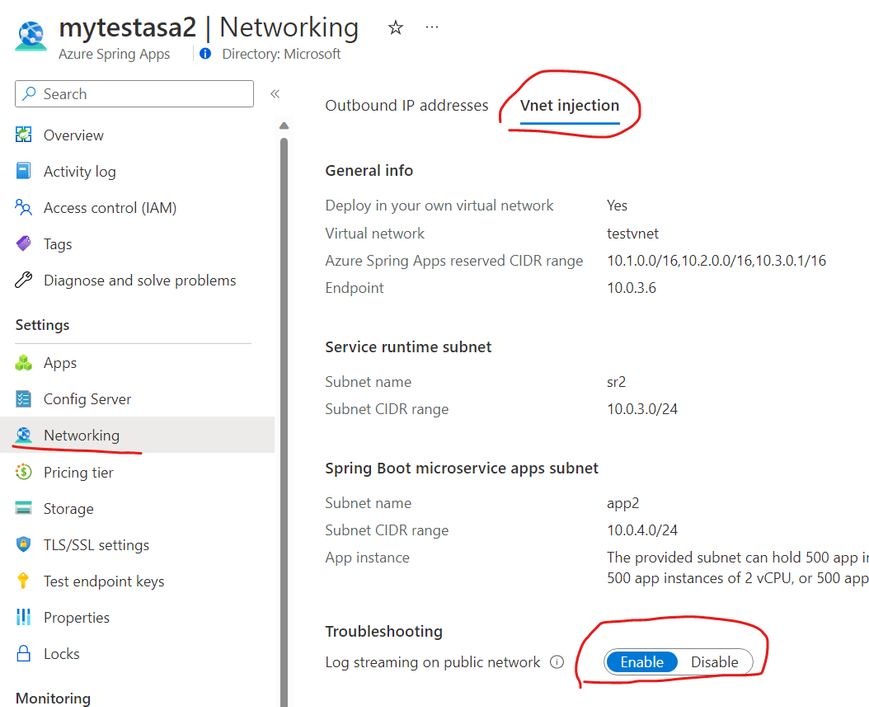Click the green Apps cubes icon
The height and width of the screenshot is (707, 869).
pos(23,363)
